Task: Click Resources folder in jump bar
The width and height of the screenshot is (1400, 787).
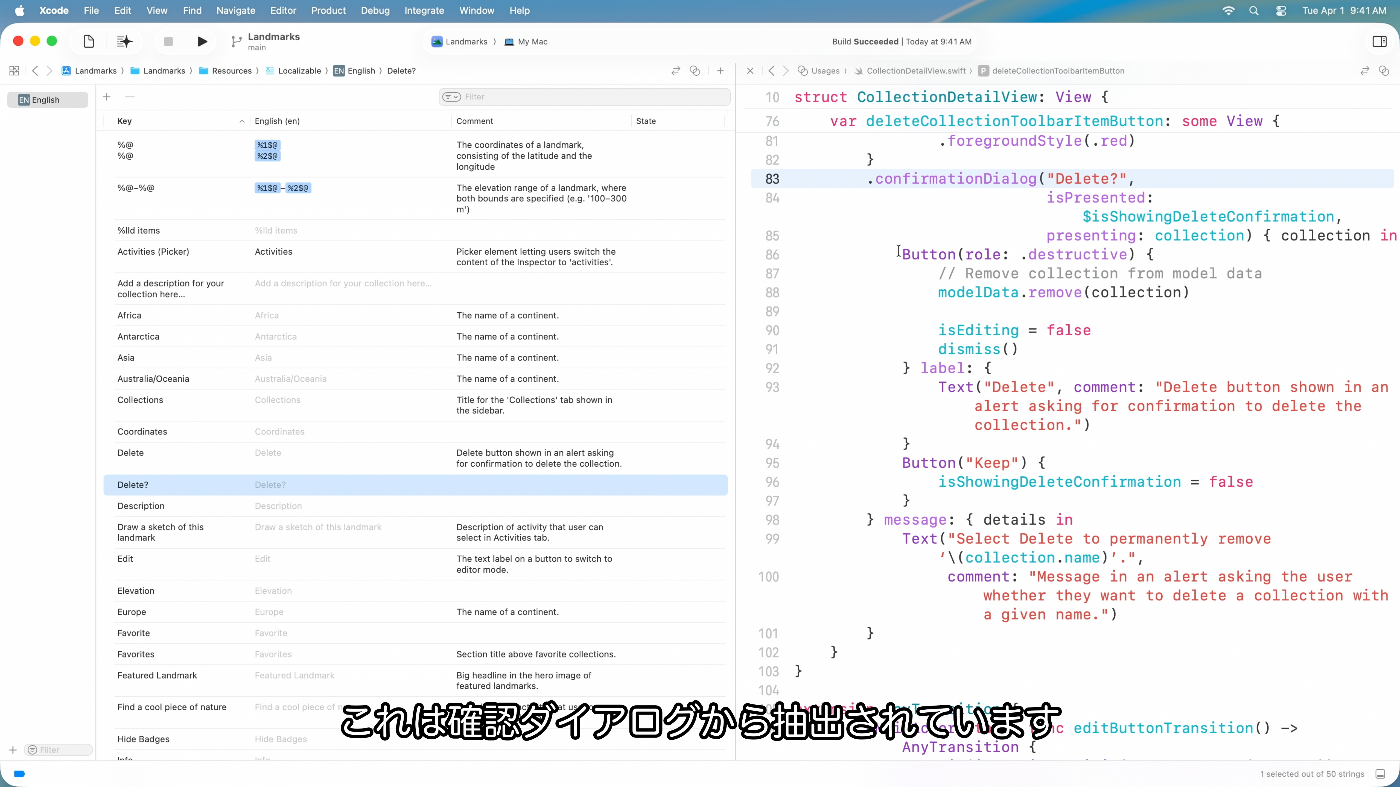Action: (225, 71)
